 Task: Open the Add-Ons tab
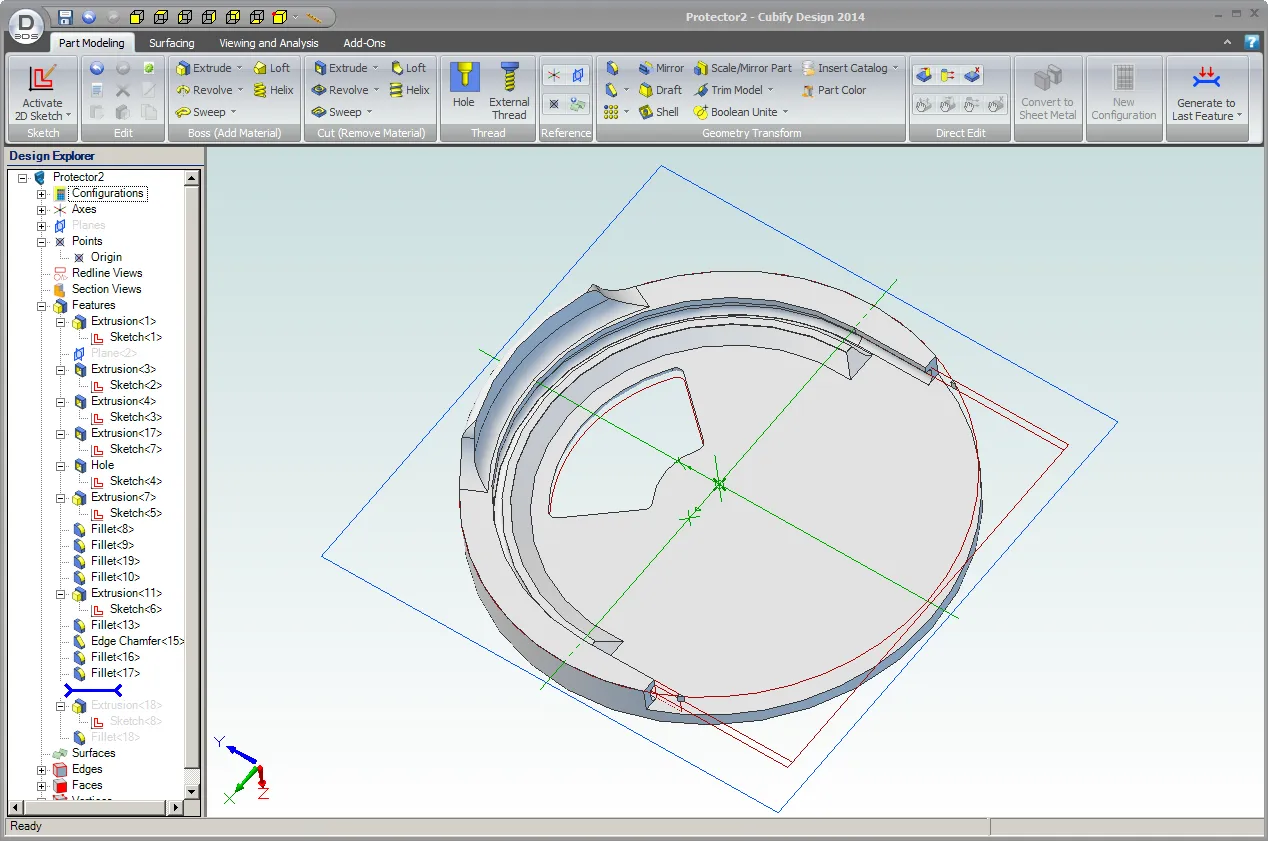[364, 43]
